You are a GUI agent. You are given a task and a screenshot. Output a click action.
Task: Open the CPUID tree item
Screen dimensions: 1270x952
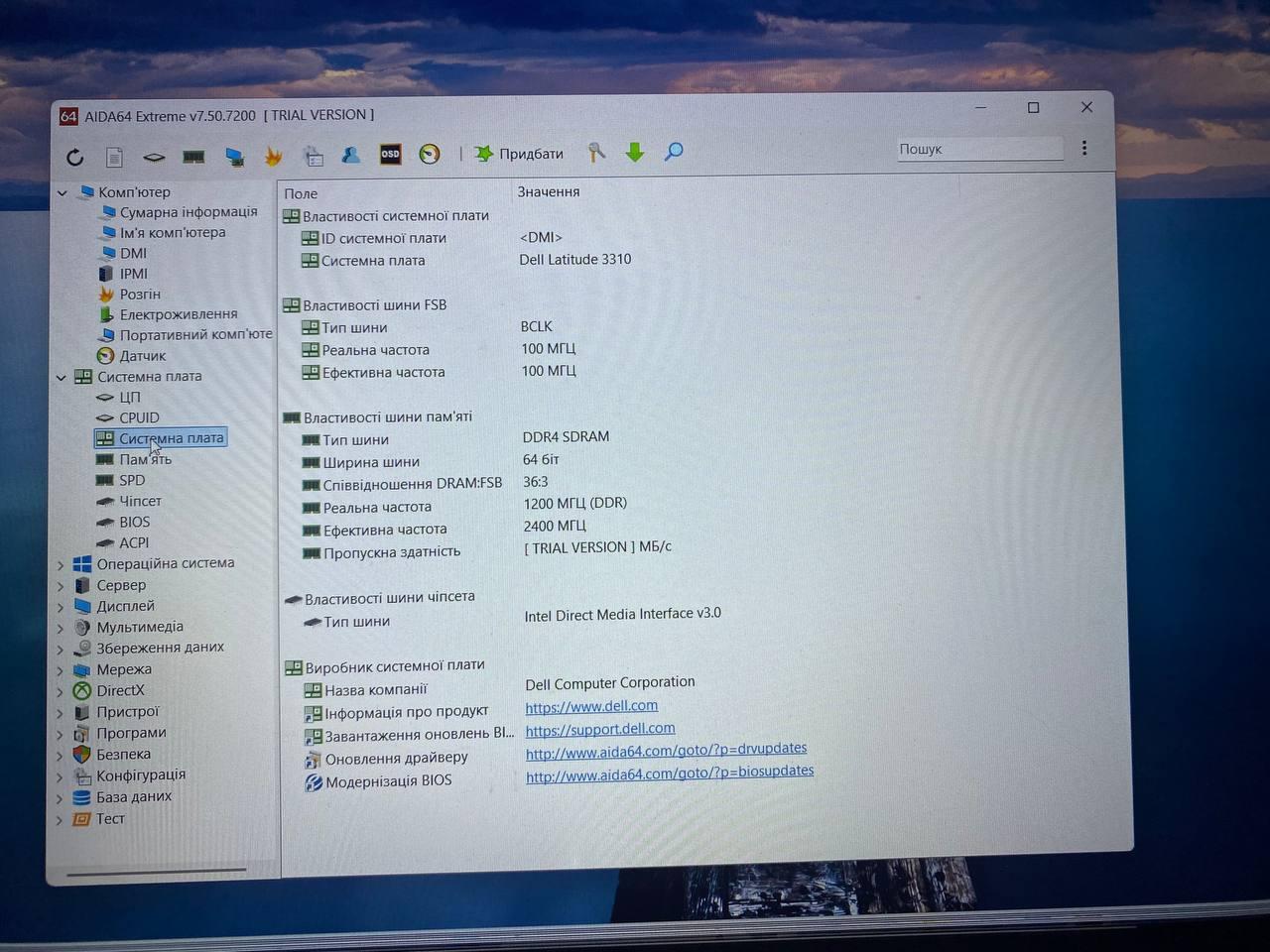[x=139, y=417]
